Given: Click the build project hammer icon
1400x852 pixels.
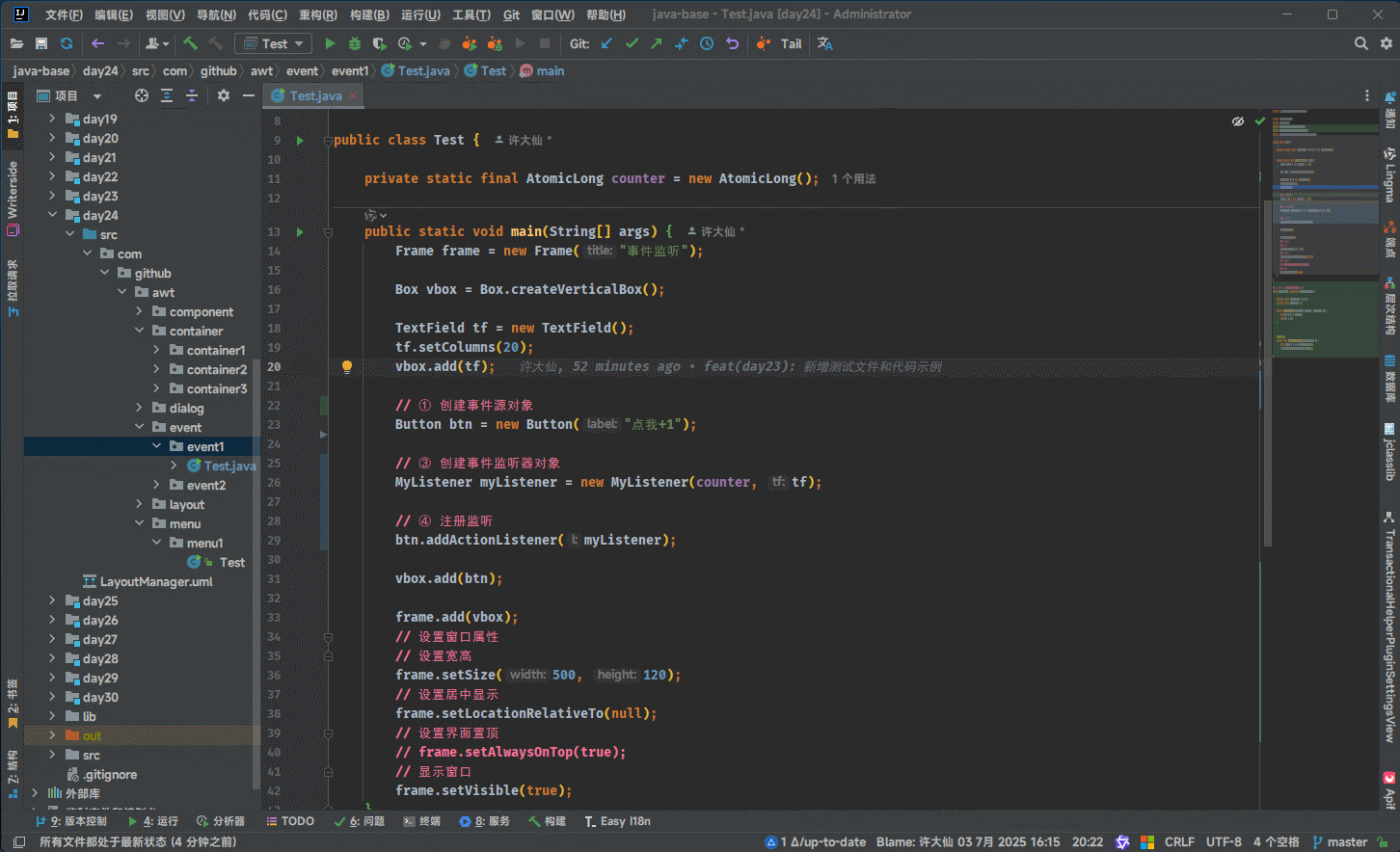Looking at the screenshot, I should coord(190,43).
